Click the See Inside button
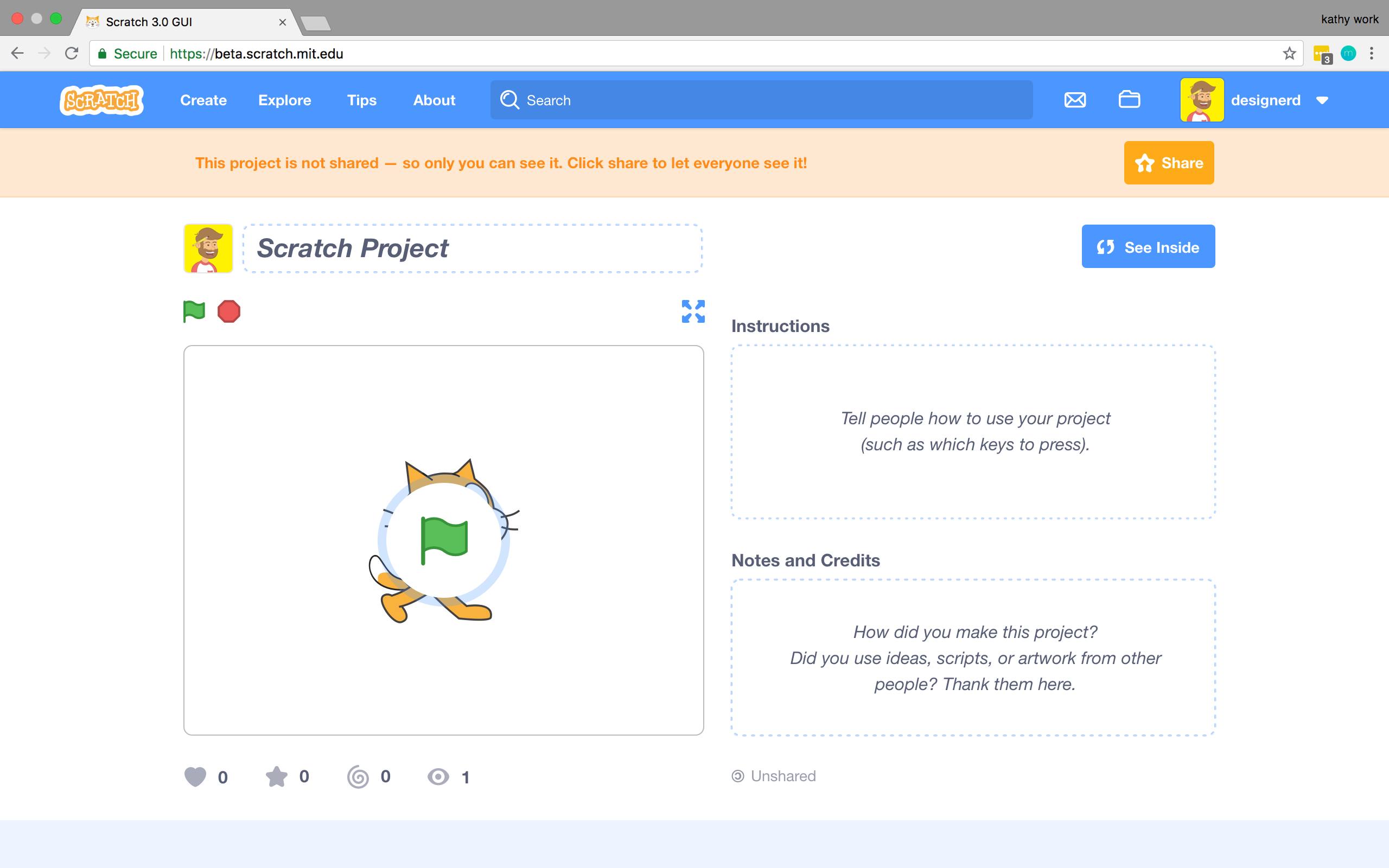 click(1148, 247)
